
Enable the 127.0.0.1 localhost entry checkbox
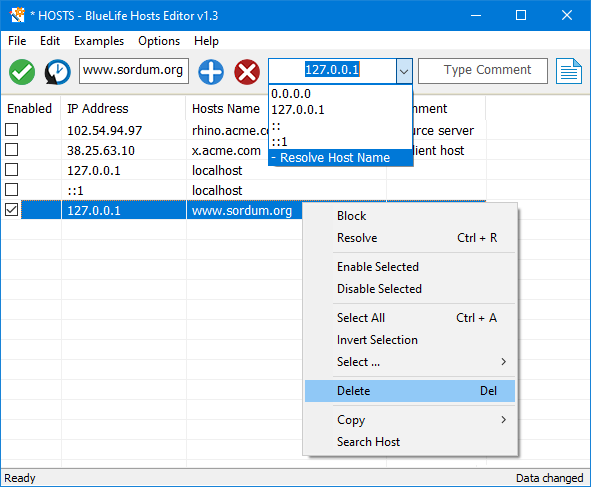[x=12, y=170]
